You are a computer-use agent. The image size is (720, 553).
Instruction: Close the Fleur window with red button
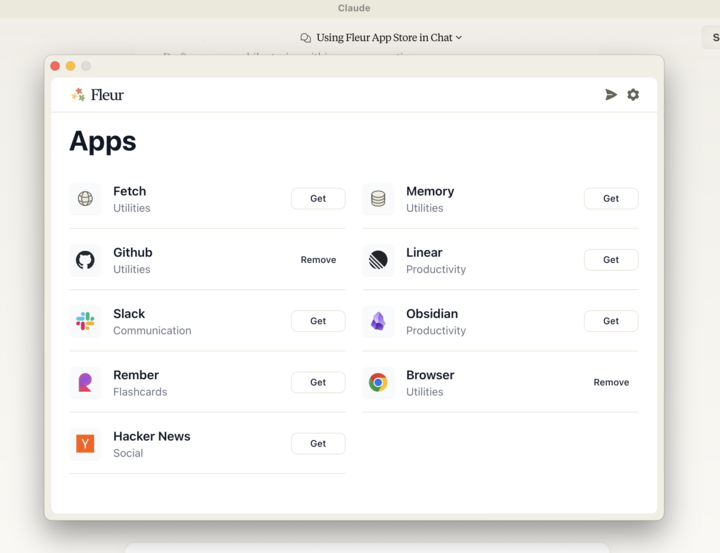(x=55, y=66)
